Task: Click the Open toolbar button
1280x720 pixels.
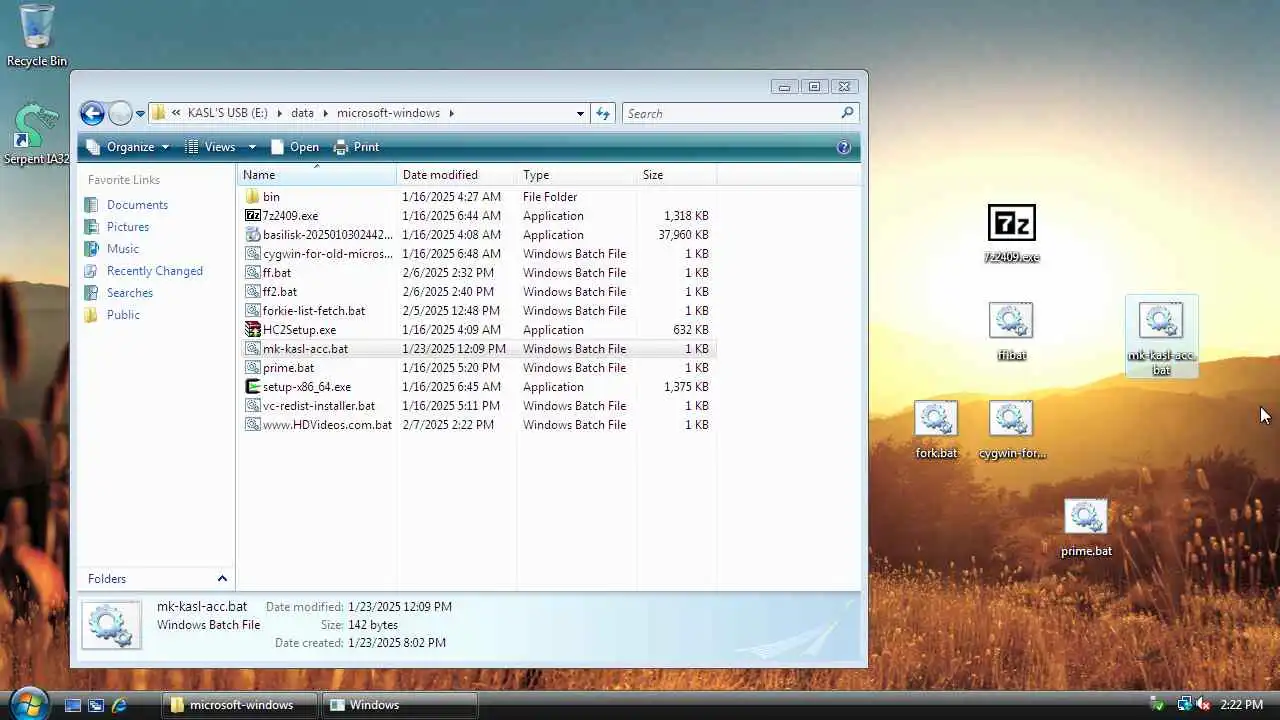Action: [x=295, y=147]
